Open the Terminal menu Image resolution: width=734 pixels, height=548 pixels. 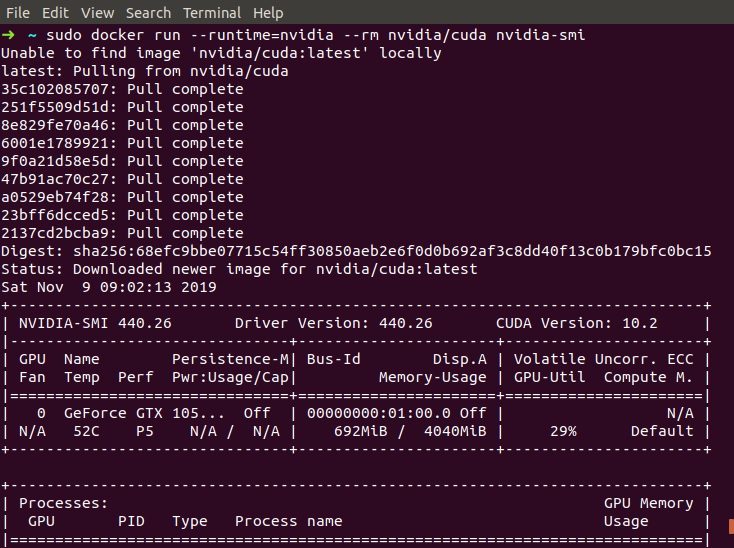[212, 13]
